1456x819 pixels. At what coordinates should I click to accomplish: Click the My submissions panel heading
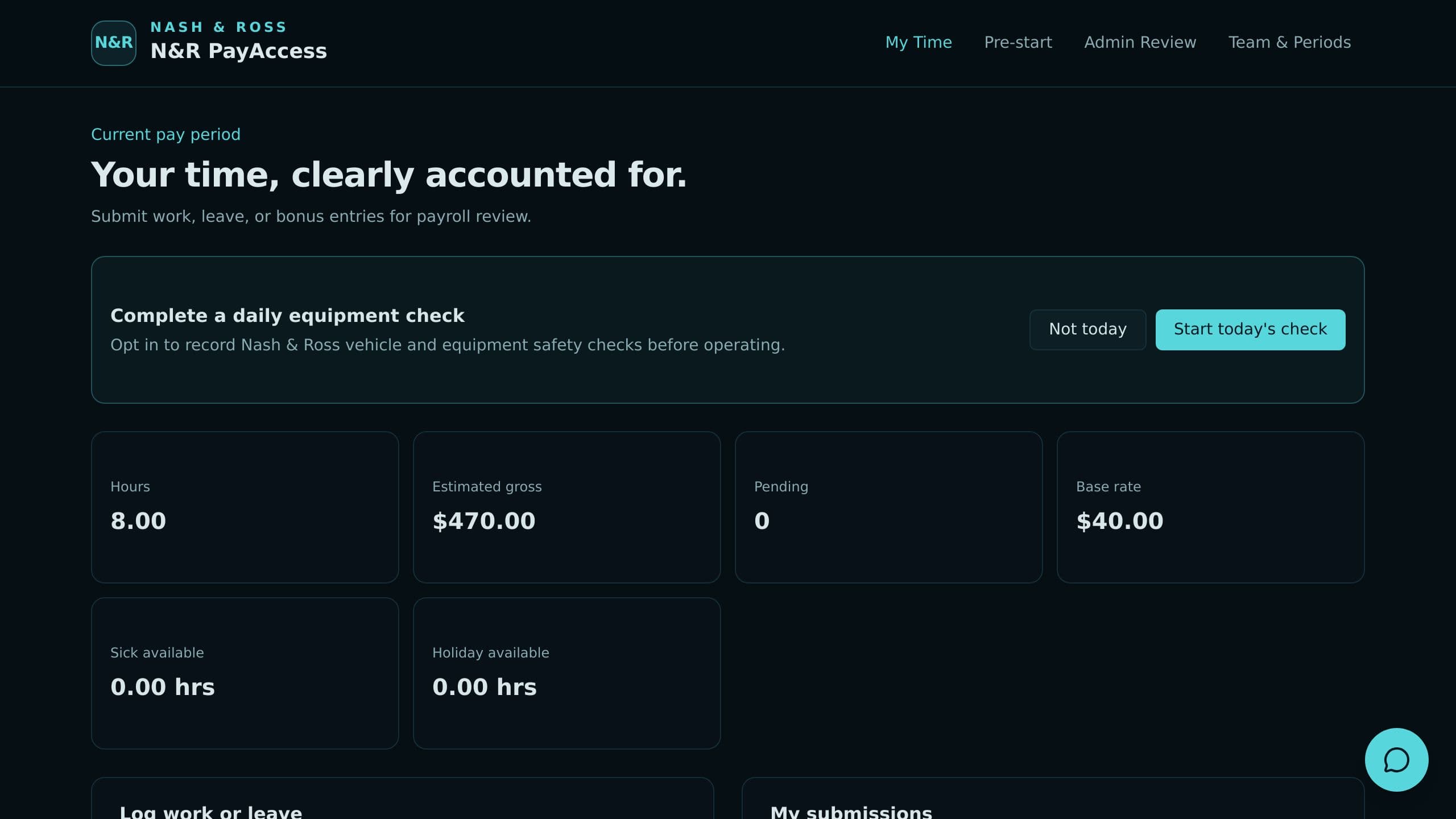pyautogui.click(x=851, y=812)
